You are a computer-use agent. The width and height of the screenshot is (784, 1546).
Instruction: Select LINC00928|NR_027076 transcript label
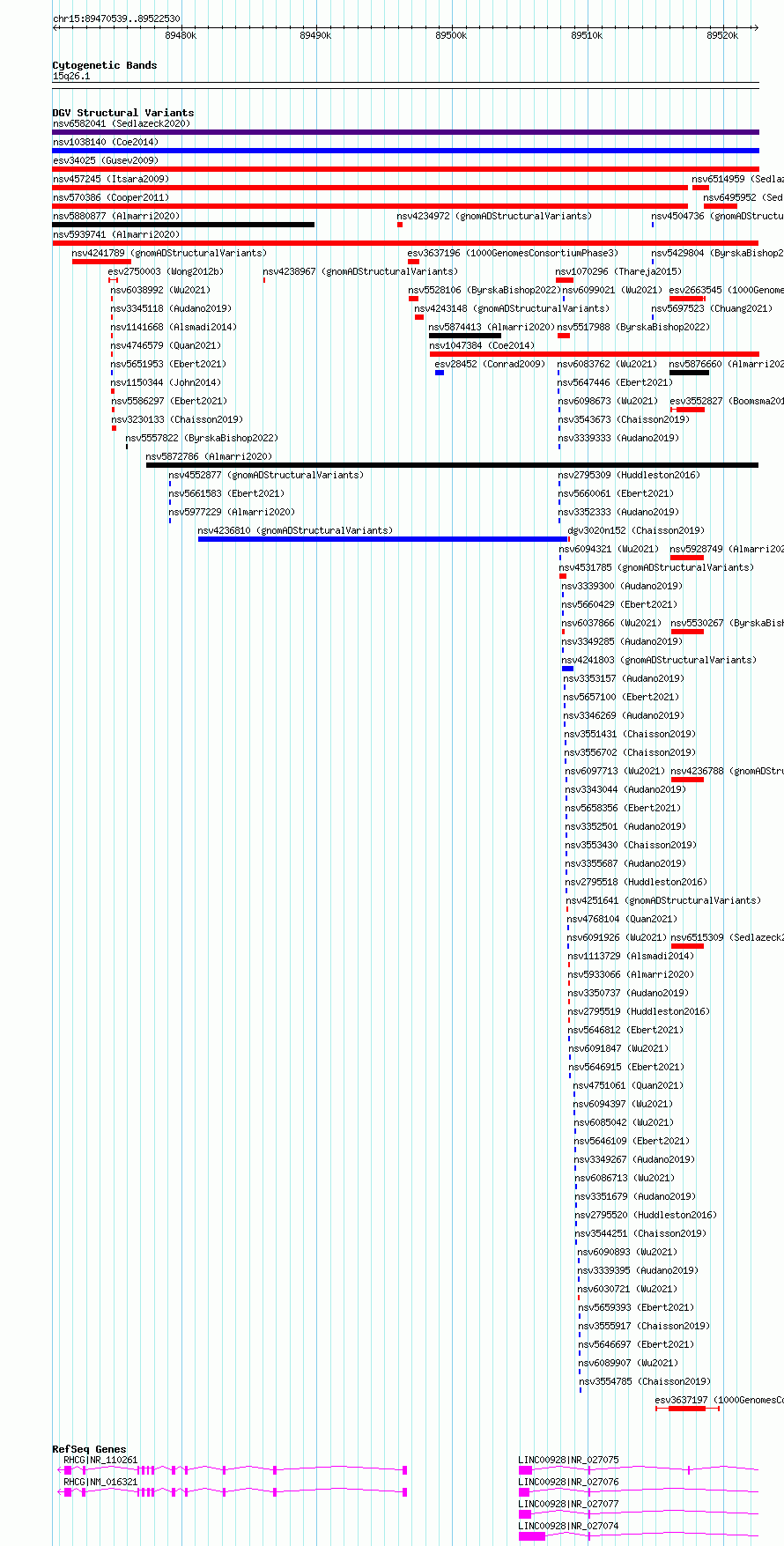[569, 1482]
